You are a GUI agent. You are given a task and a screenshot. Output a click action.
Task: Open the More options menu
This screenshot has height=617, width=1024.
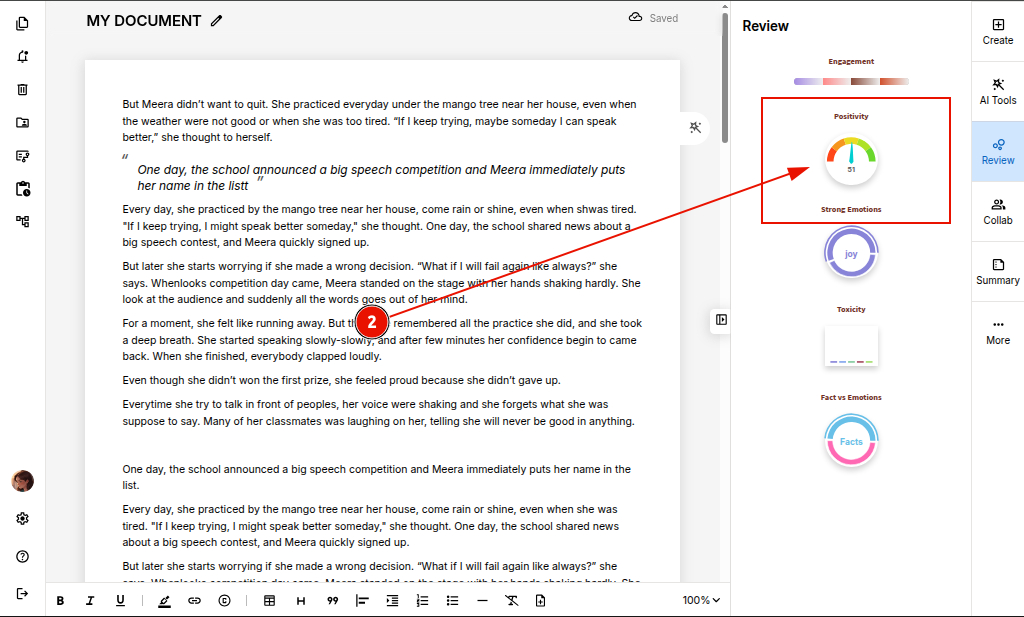(997, 331)
